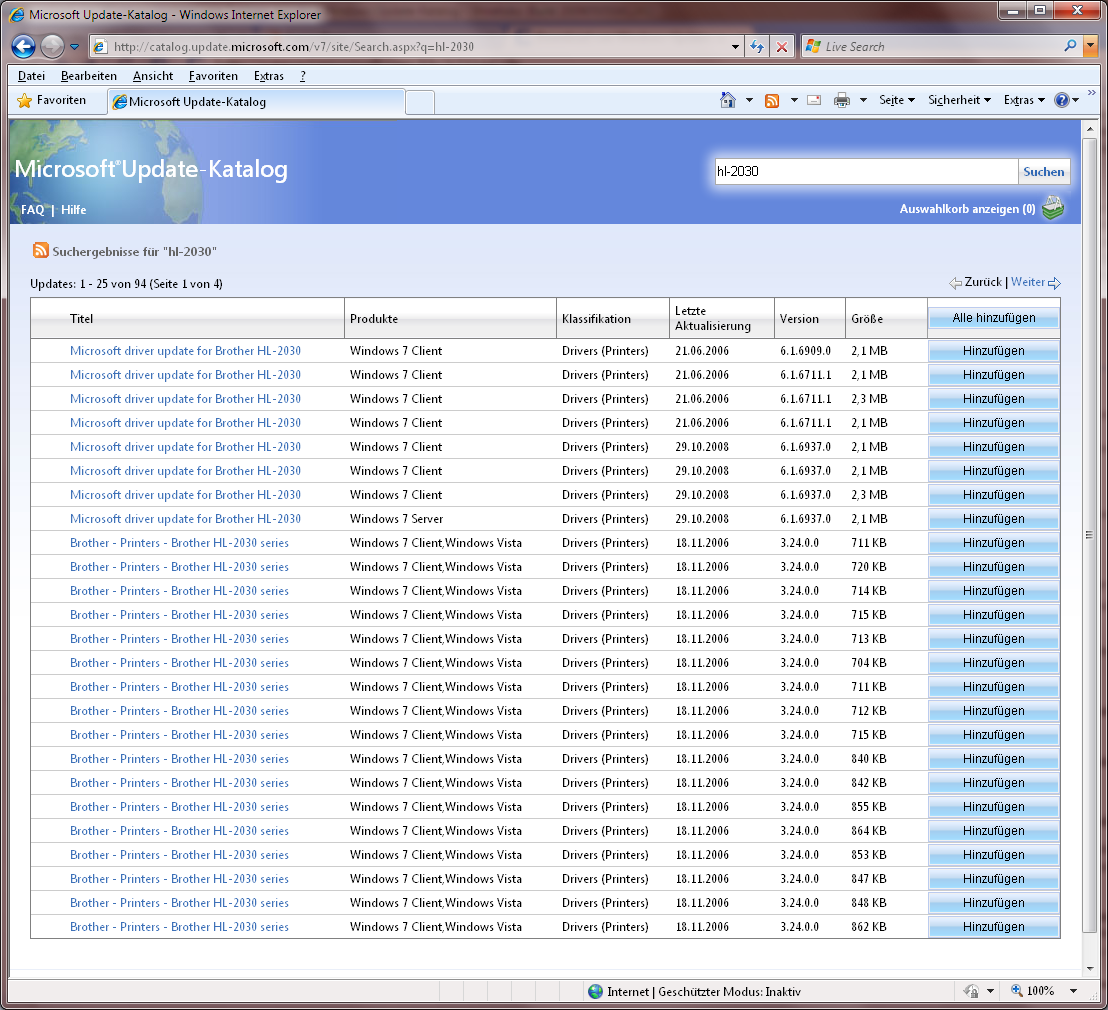This screenshot has height=1010, width=1108.
Task: Click the Internet zone globe icon
Action: (x=596, y=992)
